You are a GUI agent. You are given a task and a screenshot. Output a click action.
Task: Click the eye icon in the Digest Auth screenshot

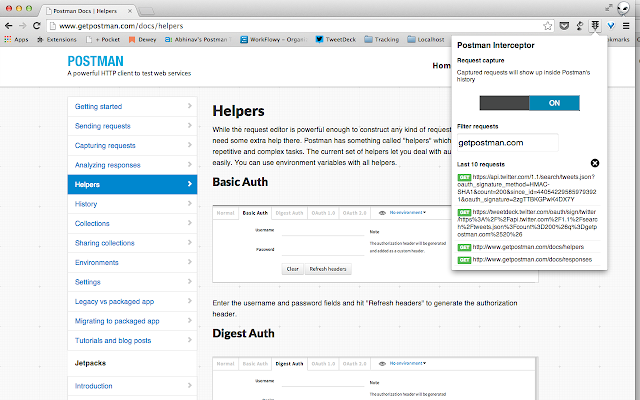tap(382, 364)
